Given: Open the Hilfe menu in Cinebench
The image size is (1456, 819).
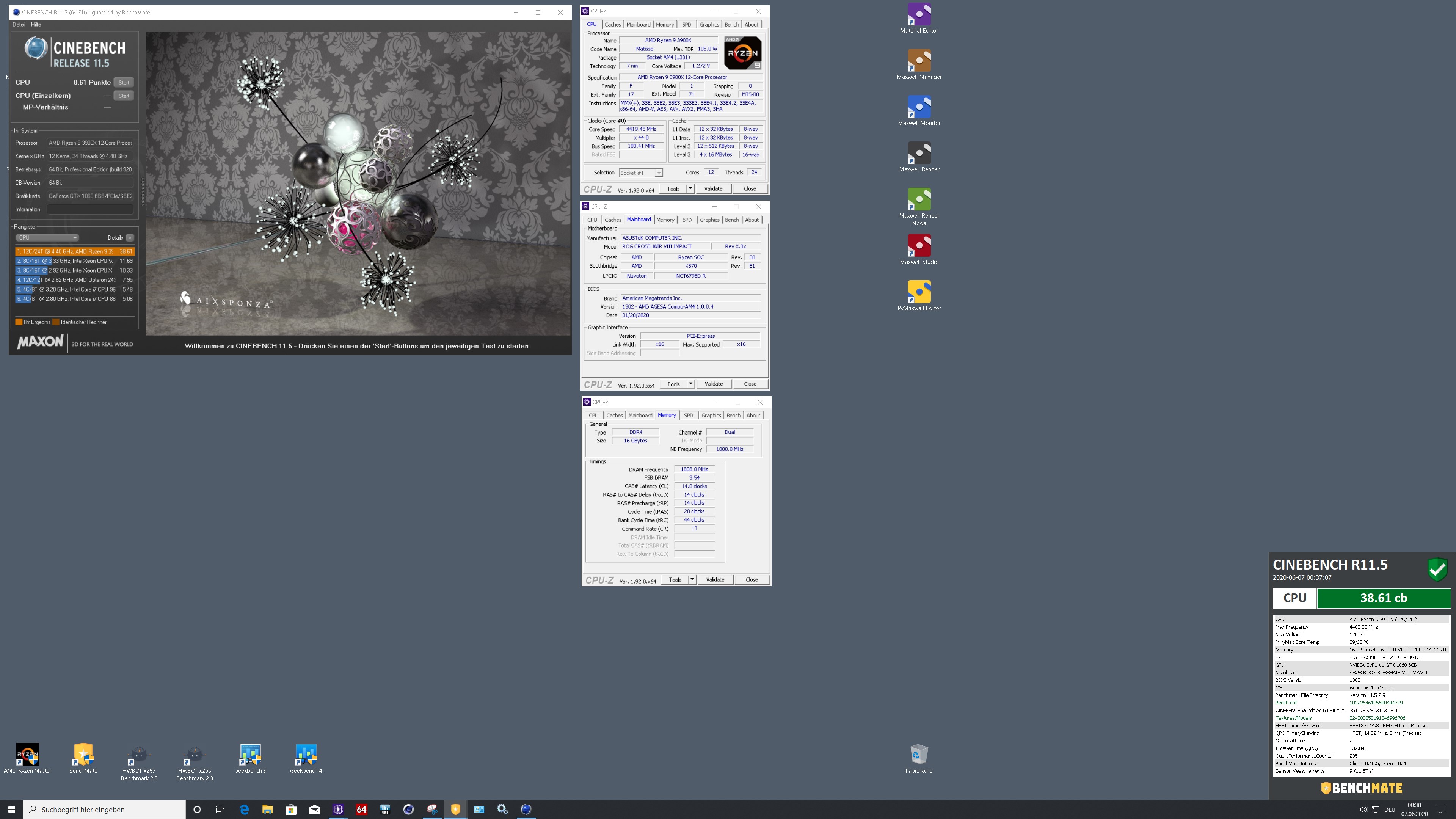Looking at the screenshot, I should tap(36, 24).
